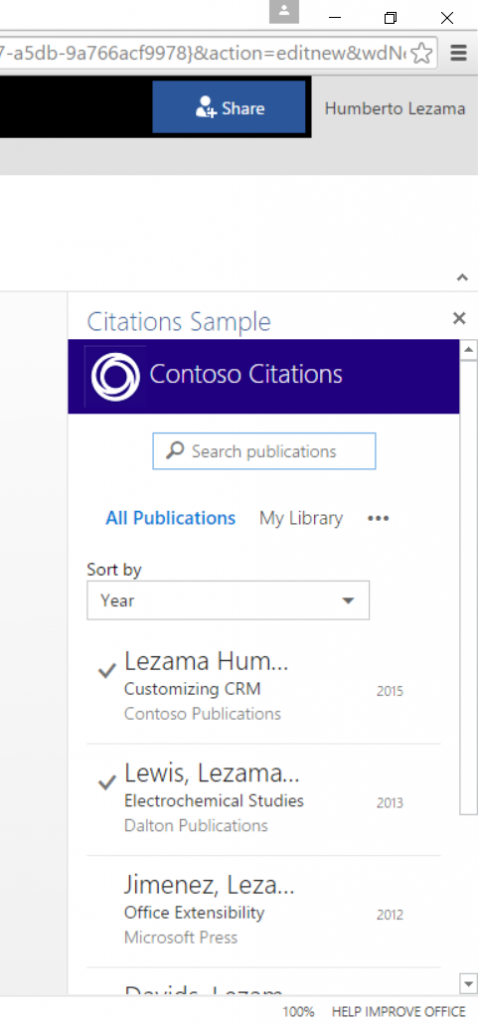Click the browser address bar URL
The width and height of the screenshot is (478, 1024).
tap(202, 53)
